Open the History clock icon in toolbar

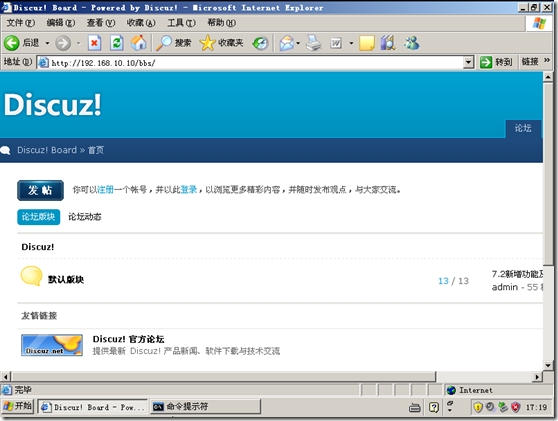[x=260, y=43]
